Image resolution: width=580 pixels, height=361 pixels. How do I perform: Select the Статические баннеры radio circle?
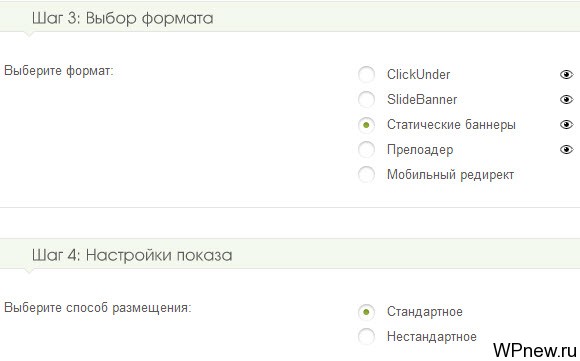(366, 125)
